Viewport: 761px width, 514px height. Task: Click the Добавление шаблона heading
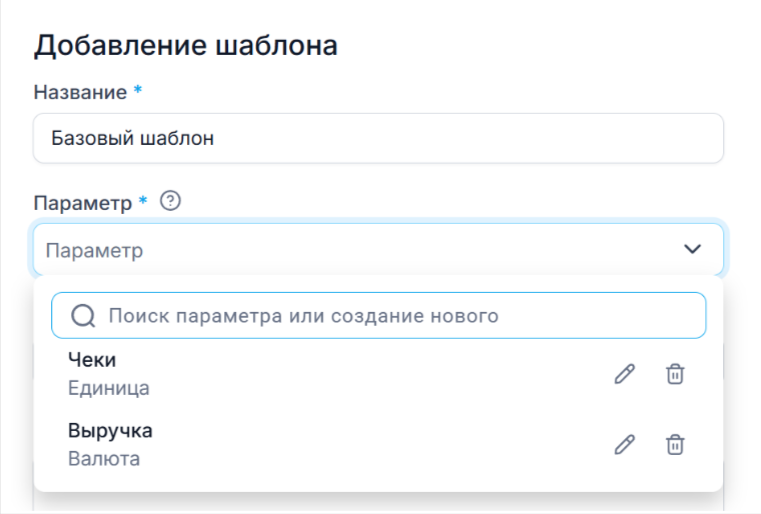click(x=185, y=45)
